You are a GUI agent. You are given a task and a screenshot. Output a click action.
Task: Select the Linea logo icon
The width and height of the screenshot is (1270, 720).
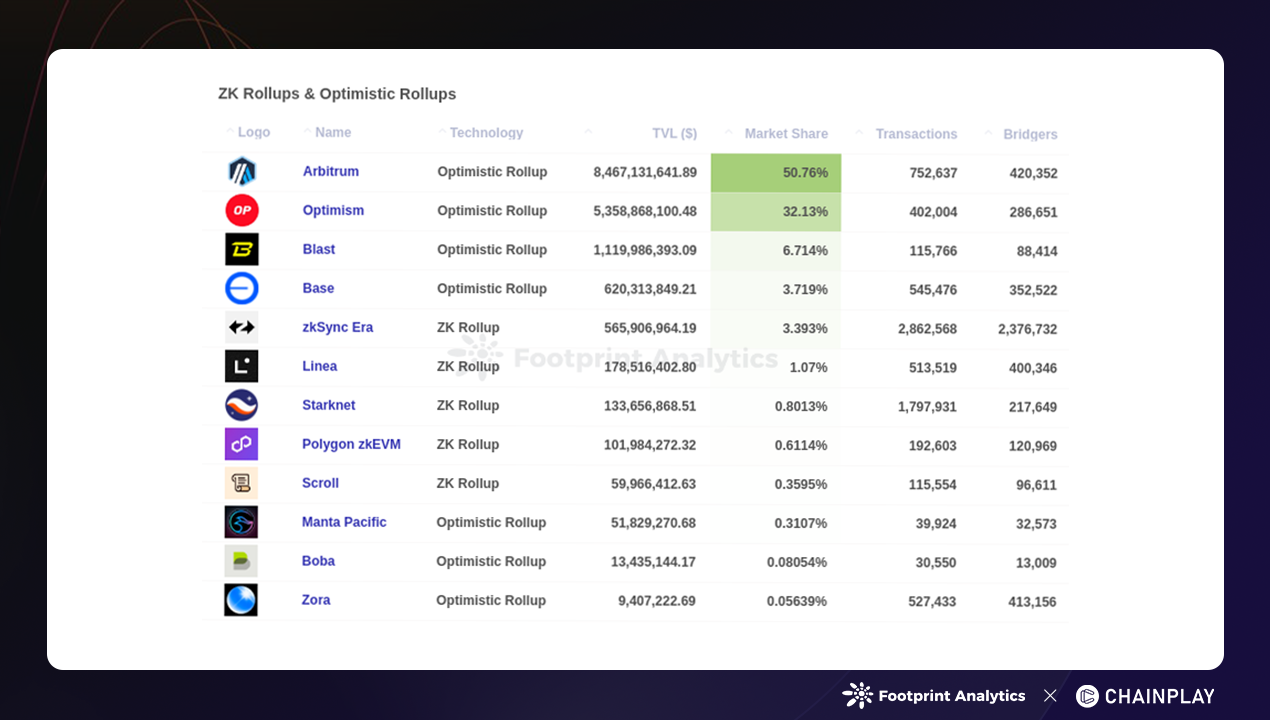tap(241, 366)
